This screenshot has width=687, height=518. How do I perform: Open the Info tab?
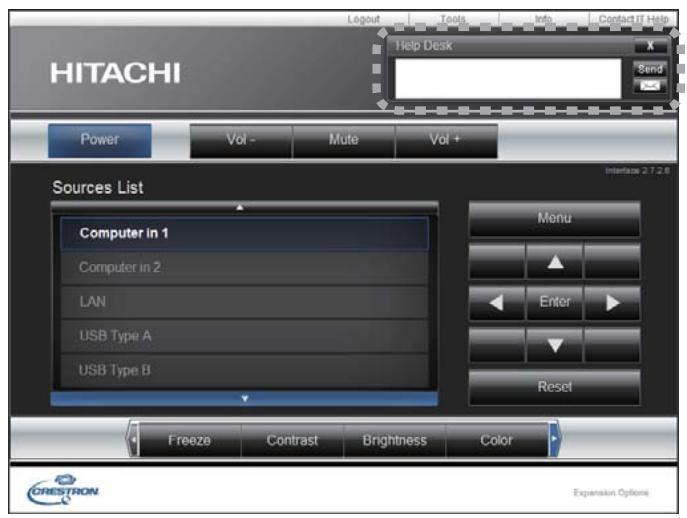pos(543,19)
